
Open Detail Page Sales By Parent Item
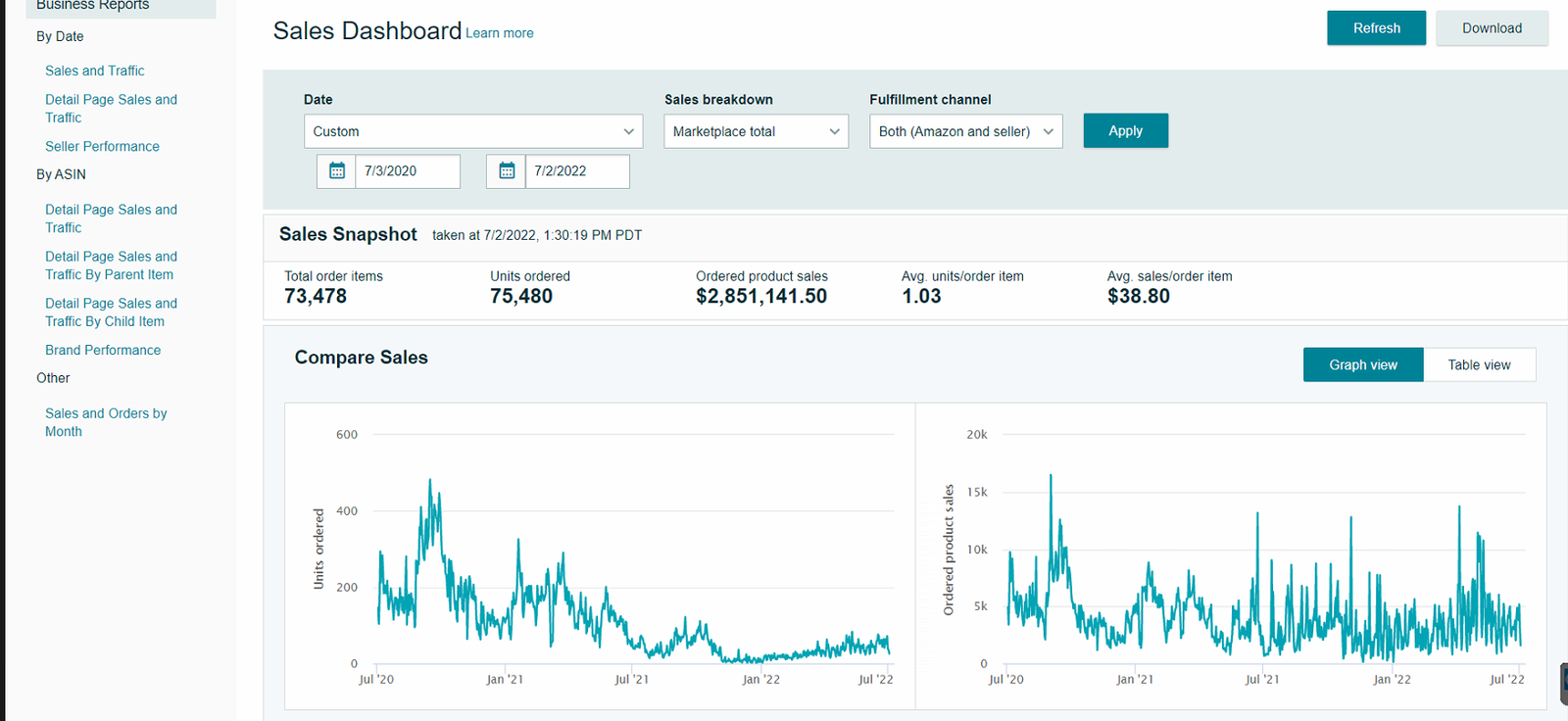point(111,265)
